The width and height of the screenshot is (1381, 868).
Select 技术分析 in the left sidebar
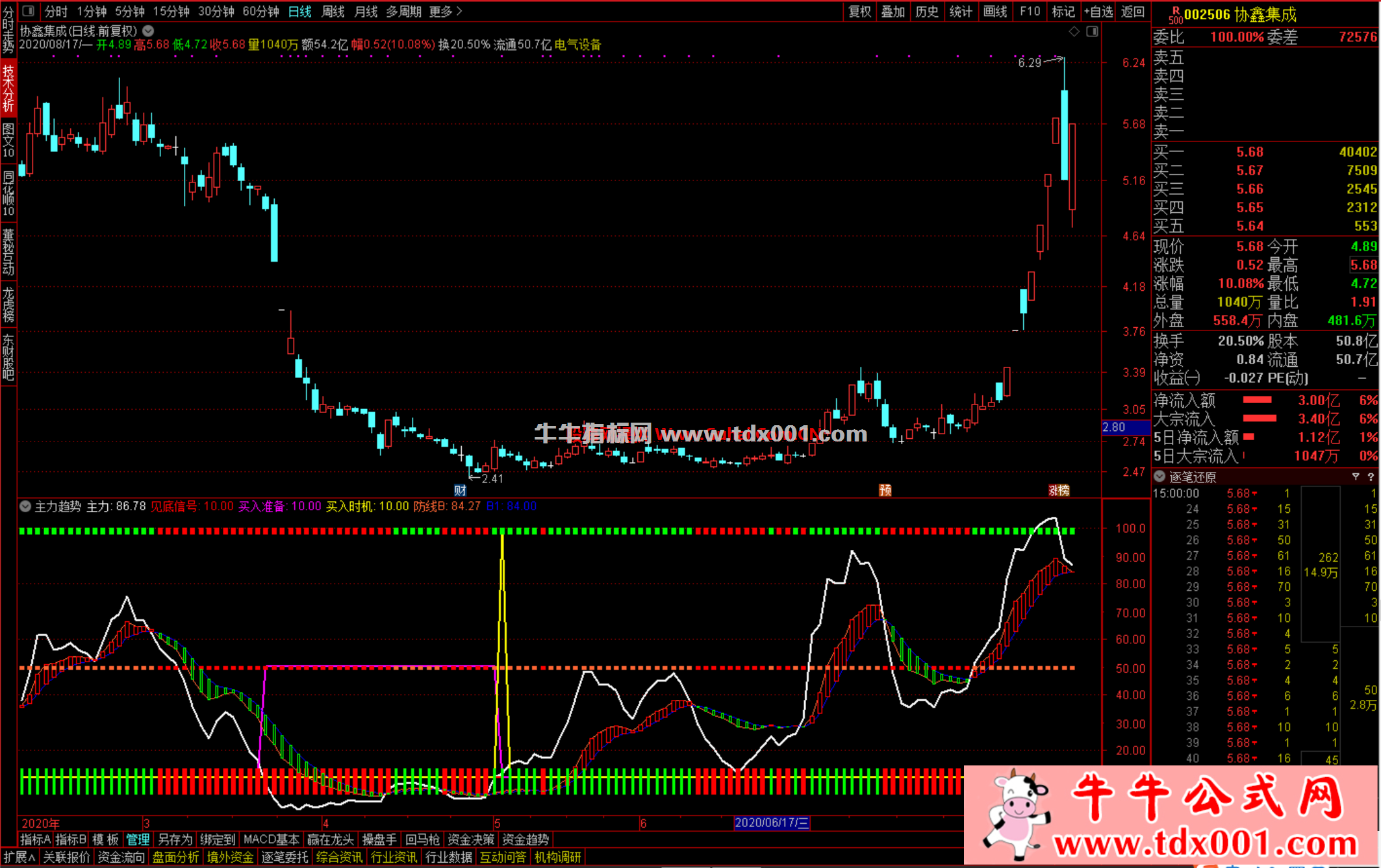click(x=8, y=88)
